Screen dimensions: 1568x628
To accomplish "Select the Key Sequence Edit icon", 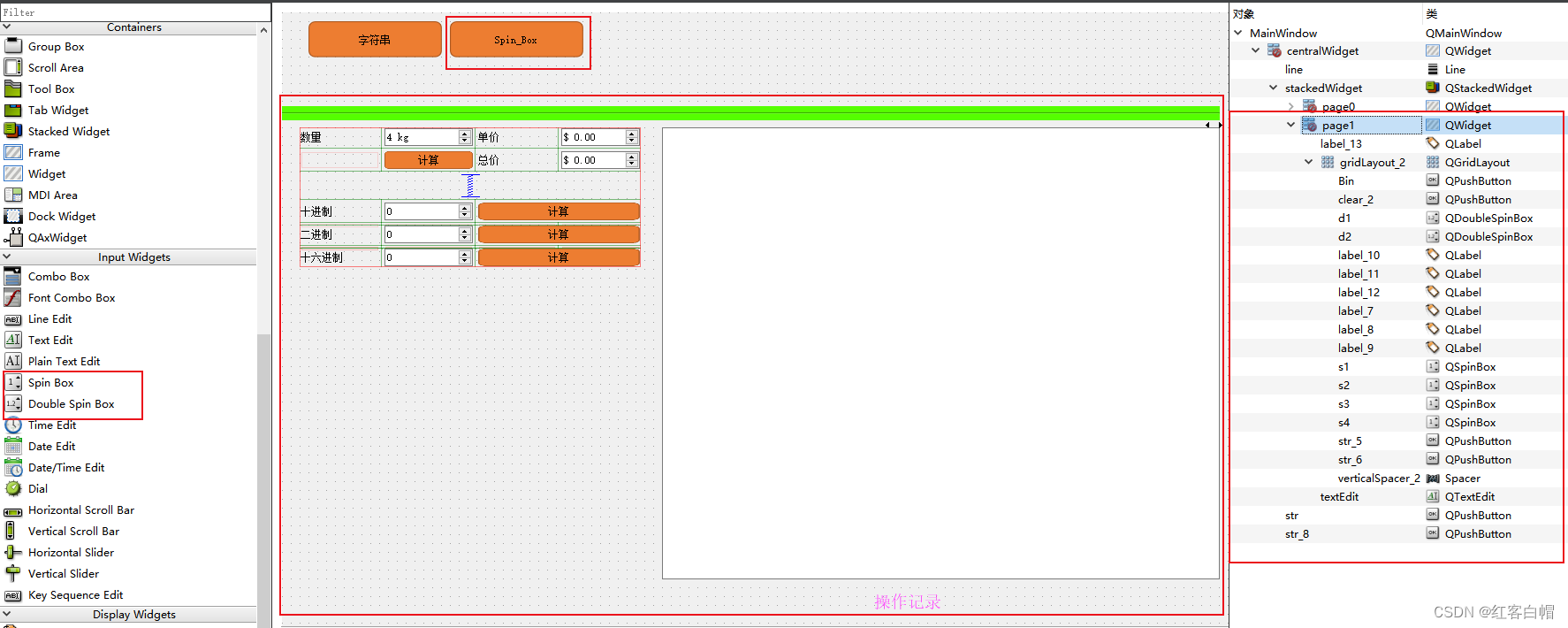I will [13, 595].
